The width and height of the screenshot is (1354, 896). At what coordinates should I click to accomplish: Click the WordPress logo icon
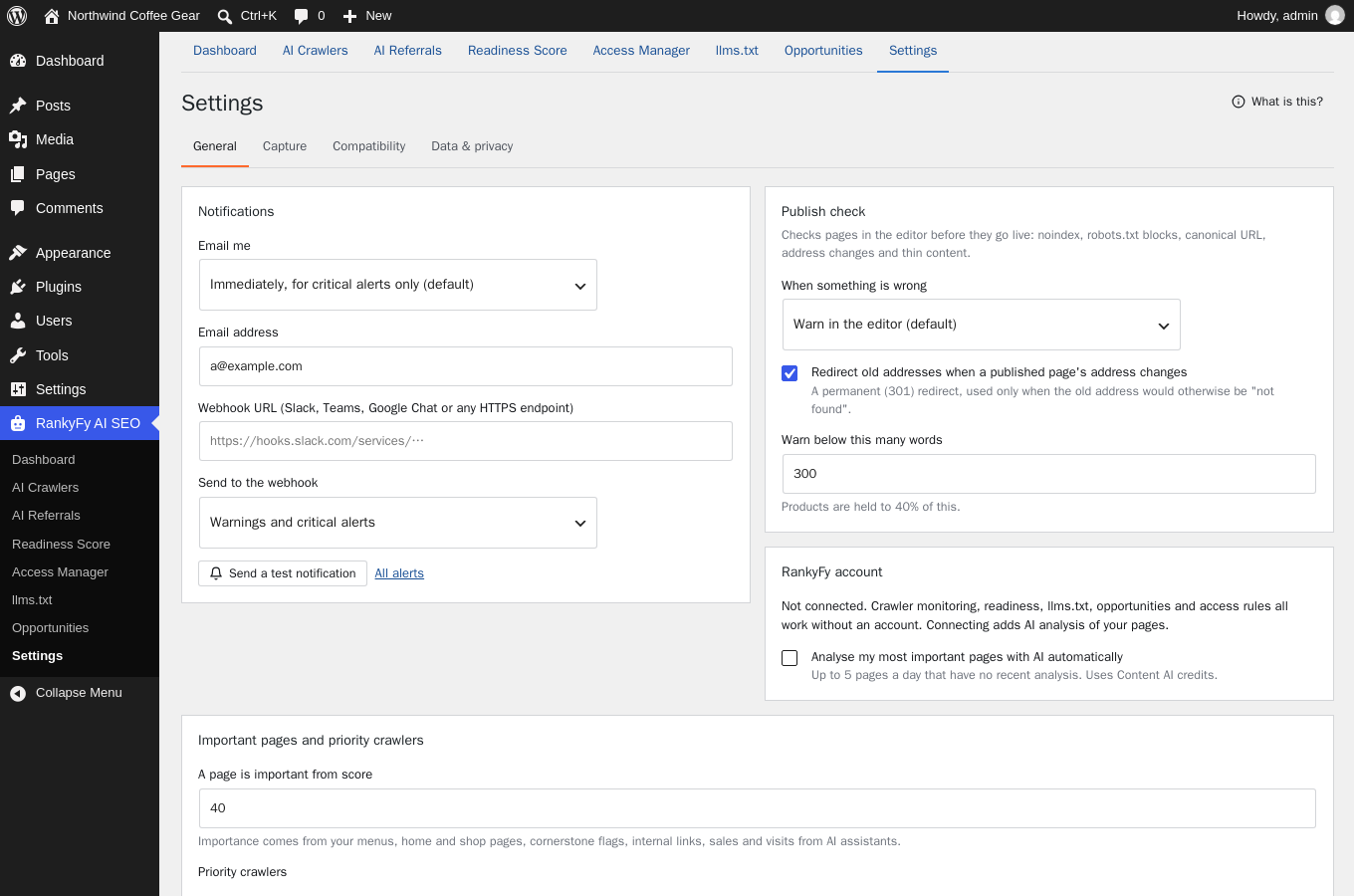pos(17,16)
